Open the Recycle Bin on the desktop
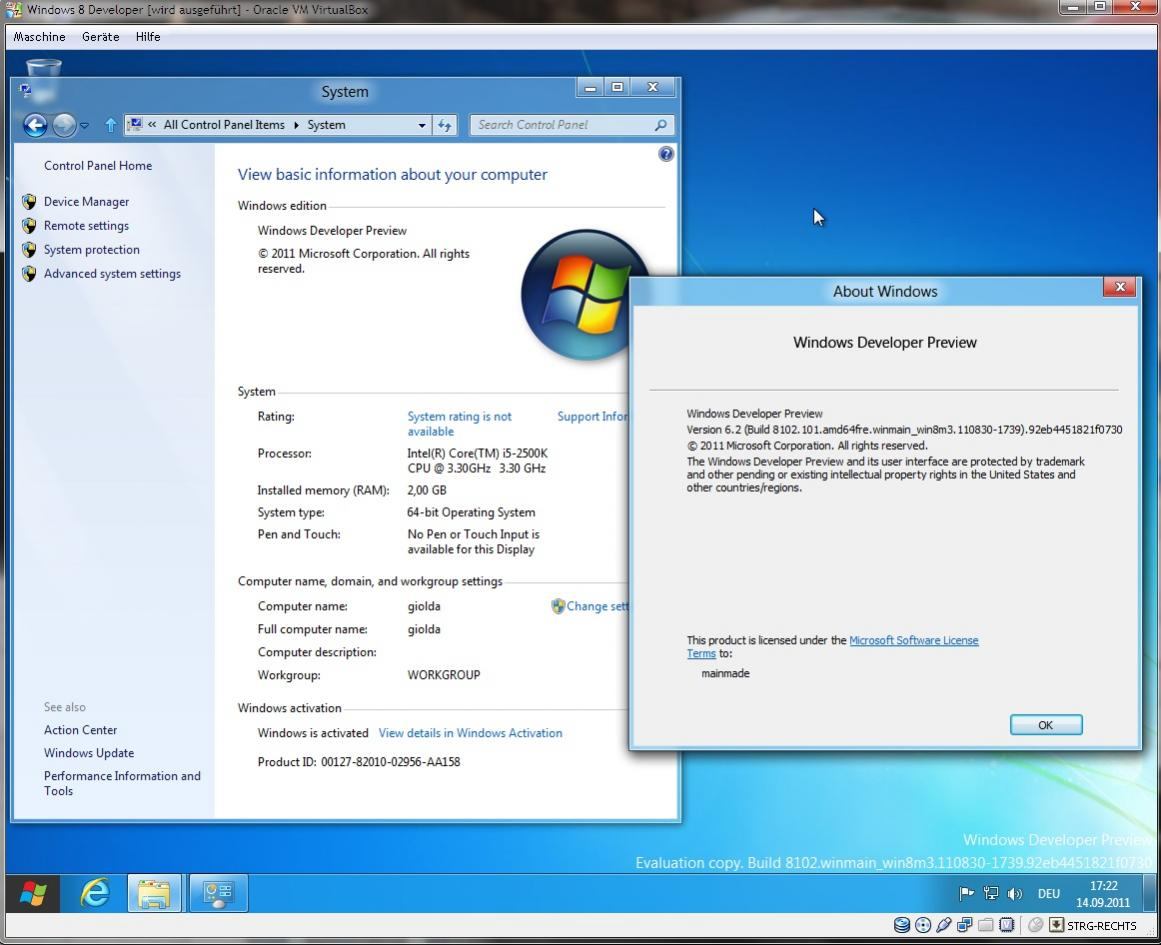Screen dimensions: 1161x945 click(x=43, y=67)
